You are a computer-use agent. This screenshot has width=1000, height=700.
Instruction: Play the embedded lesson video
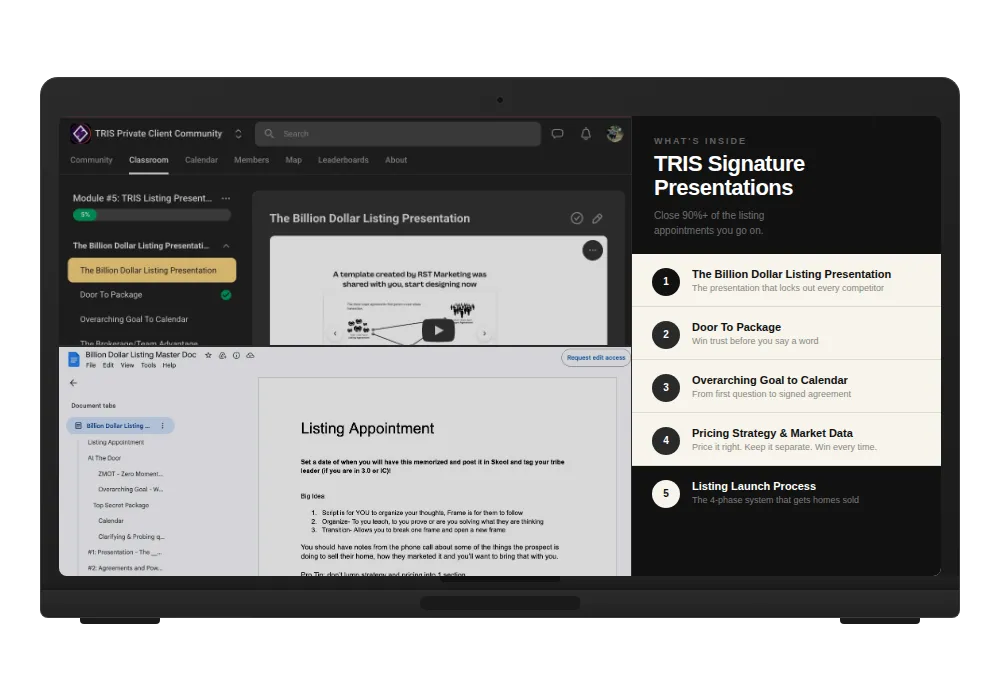click(438, 330)
